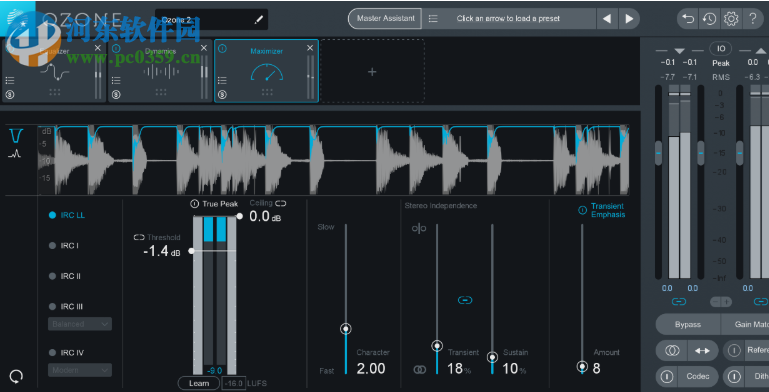Select the Maximizer module tile

pos(266,72)
